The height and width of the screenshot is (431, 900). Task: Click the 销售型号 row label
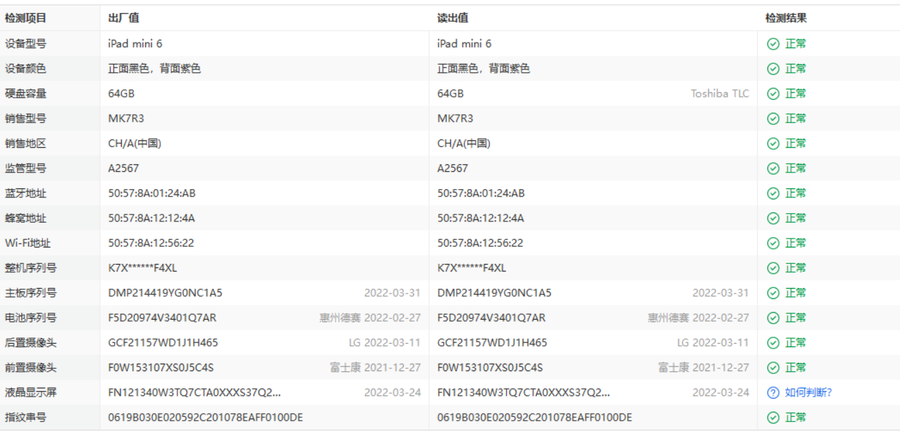point(26,119)
